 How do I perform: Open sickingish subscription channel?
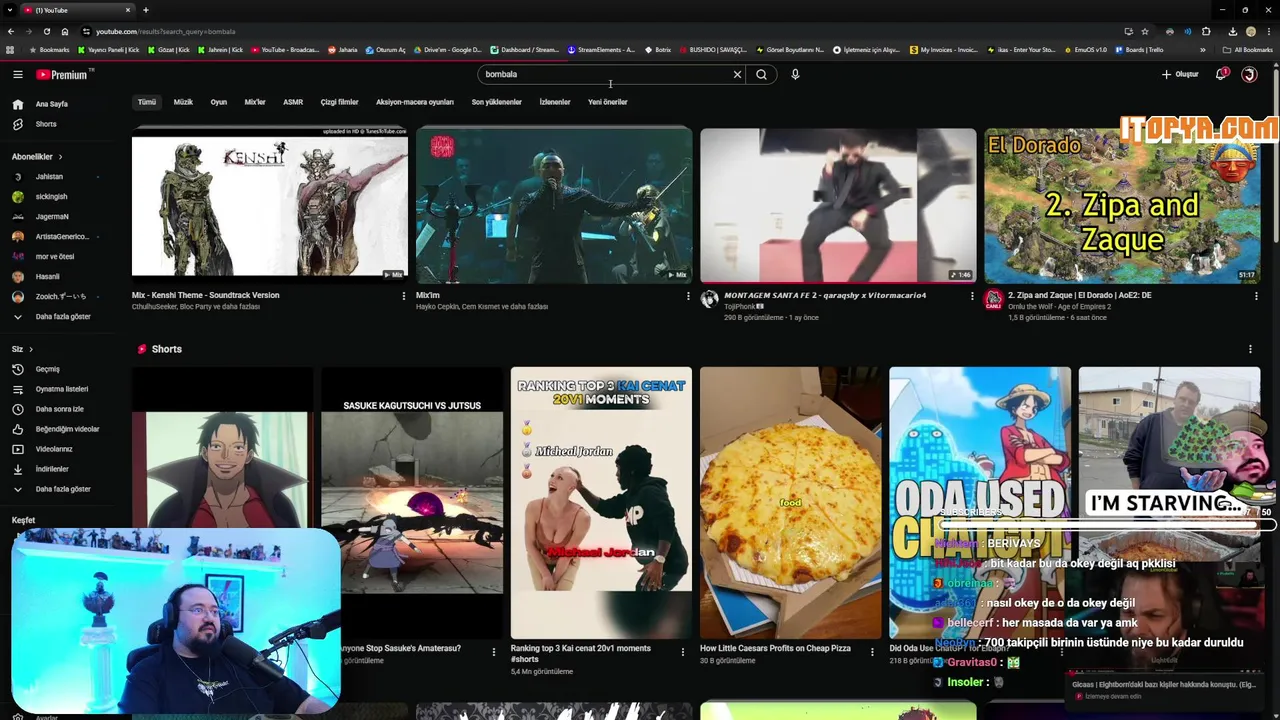(51, 197)
